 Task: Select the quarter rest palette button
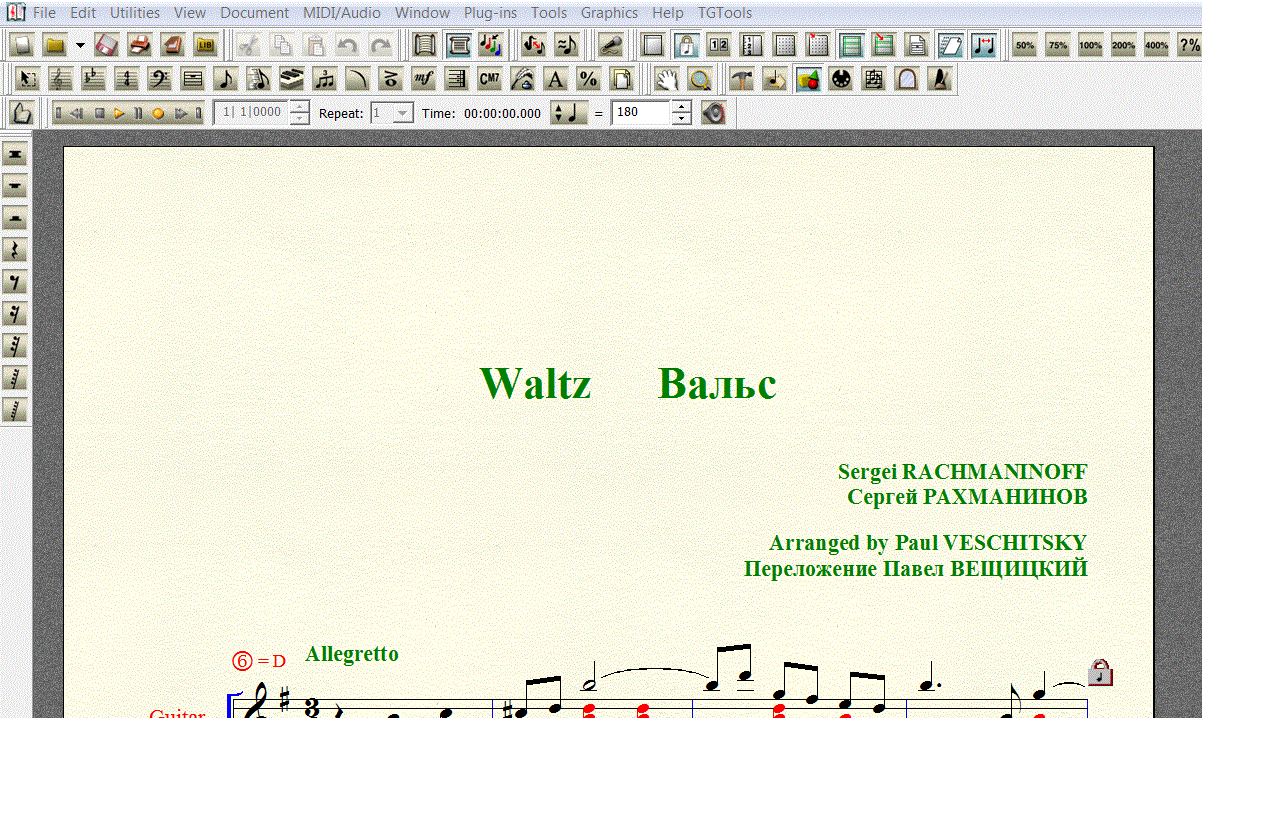coord(15,251)
